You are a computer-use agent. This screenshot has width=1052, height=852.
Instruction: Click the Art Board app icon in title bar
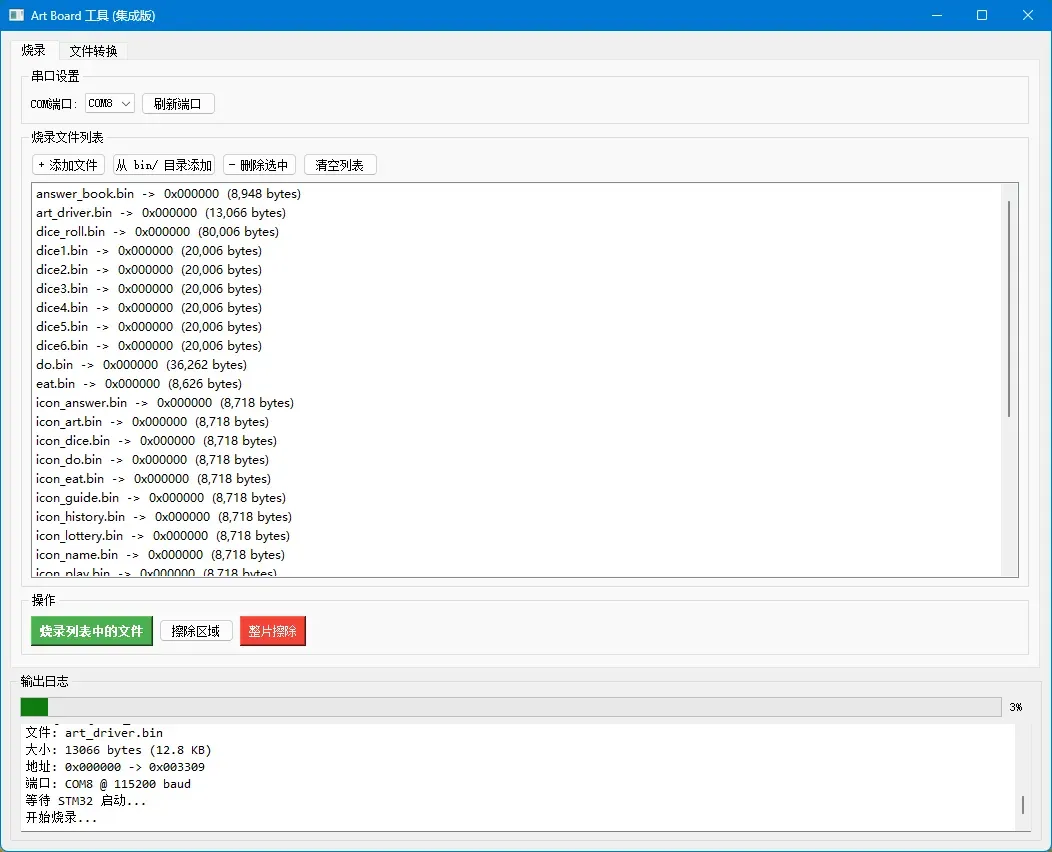17,15
